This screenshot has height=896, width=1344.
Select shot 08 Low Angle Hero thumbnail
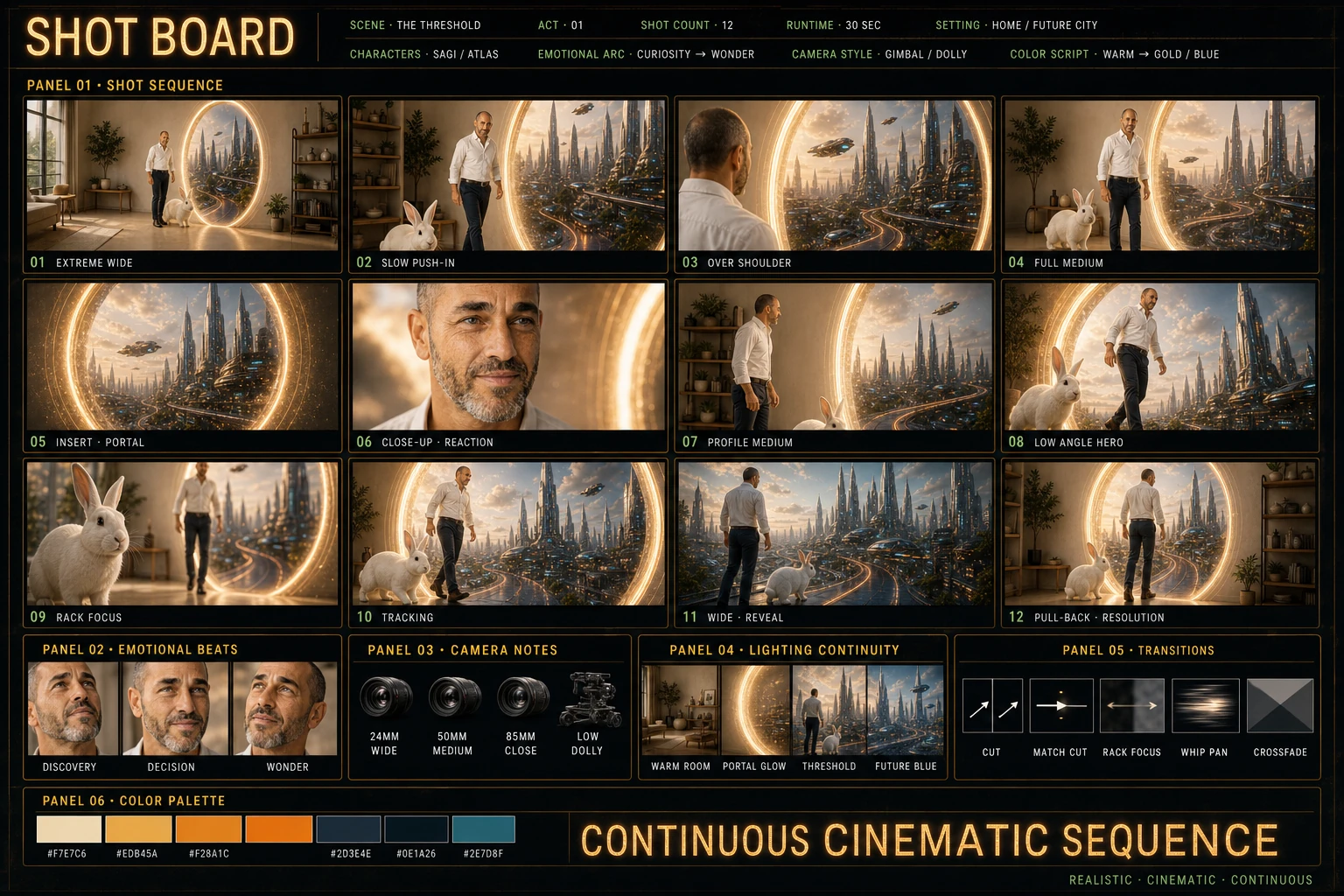(x=1160, y=356)
